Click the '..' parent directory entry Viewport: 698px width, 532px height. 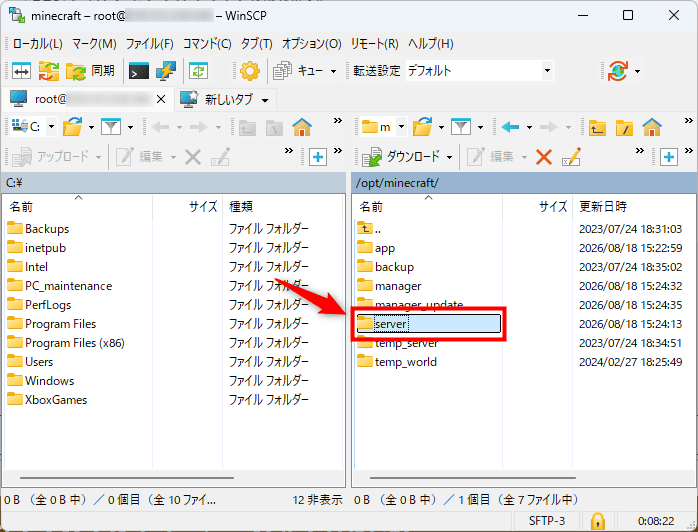[x=369, y=229]
